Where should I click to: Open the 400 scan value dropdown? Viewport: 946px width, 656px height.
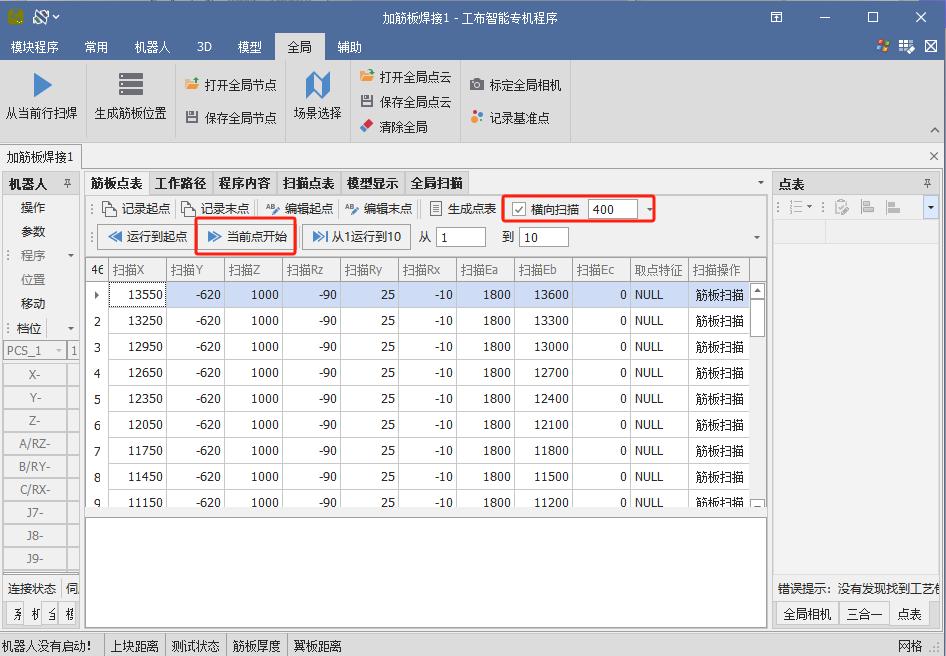click(x=650, y=209)
